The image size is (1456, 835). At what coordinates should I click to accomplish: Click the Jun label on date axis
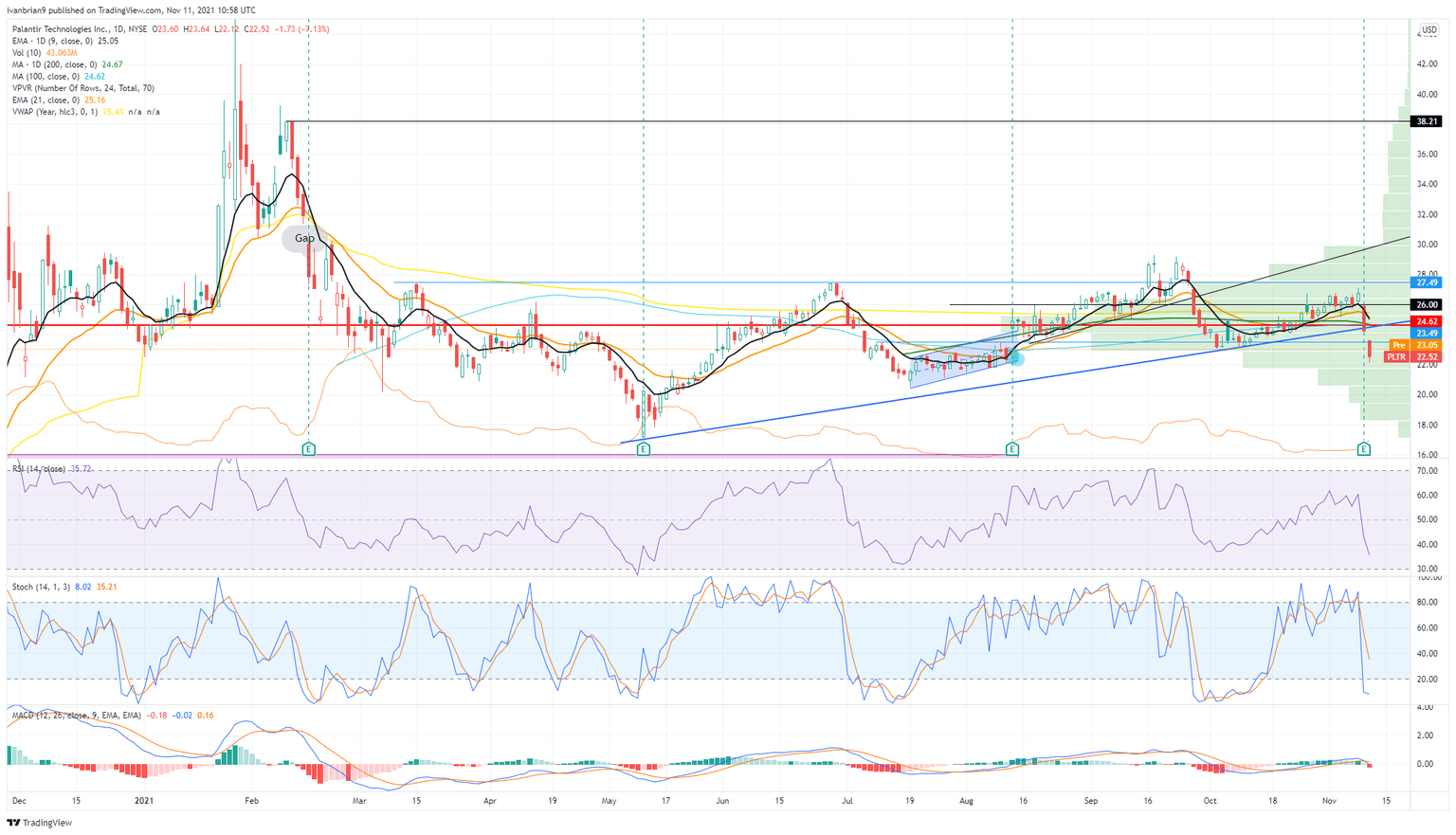722,801
